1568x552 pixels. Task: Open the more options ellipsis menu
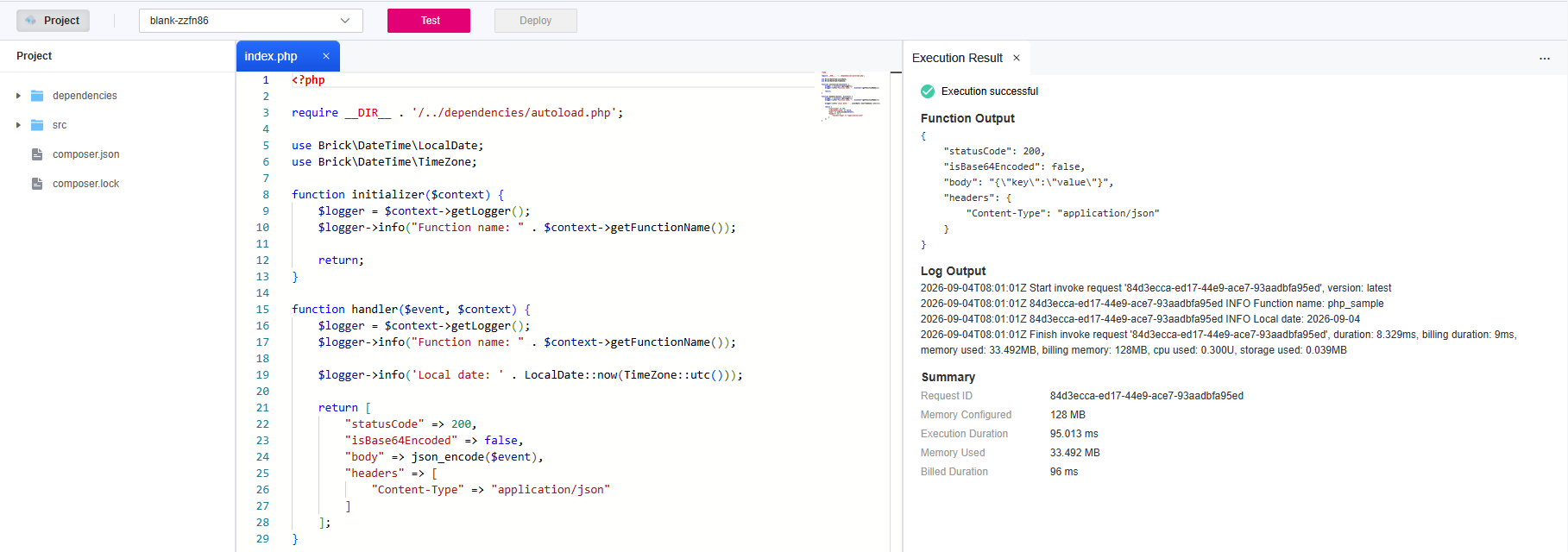coord(1544,58)
